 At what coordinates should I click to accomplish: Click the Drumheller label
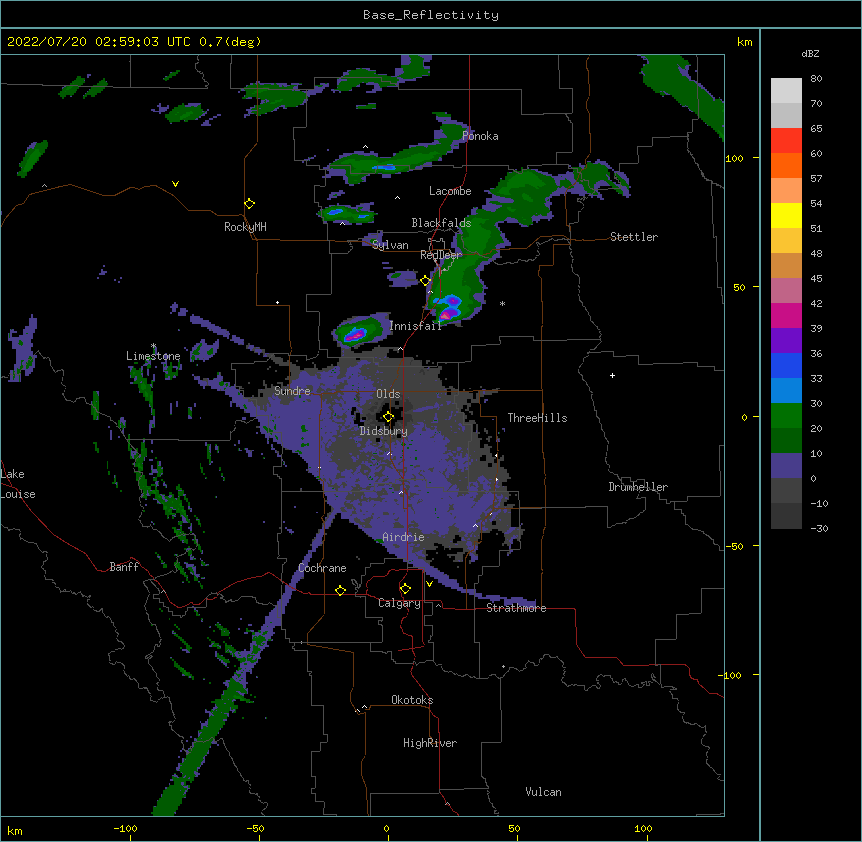[638, 487]
